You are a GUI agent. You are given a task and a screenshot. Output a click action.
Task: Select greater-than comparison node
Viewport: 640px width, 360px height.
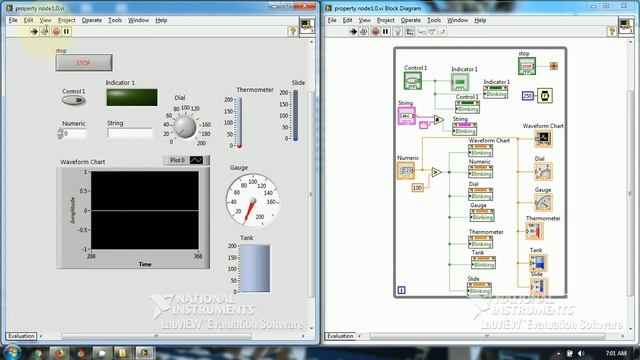coord(436,172)
